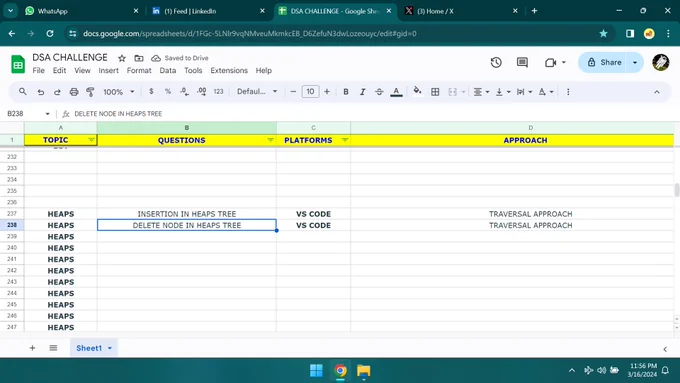Decrease font size with minus button

tap(293, 92)
